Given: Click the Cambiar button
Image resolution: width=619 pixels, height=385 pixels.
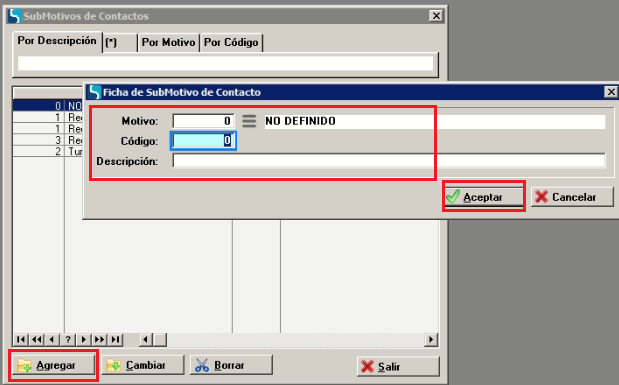Looking at the screenshot, I should [x=143, y=365].
